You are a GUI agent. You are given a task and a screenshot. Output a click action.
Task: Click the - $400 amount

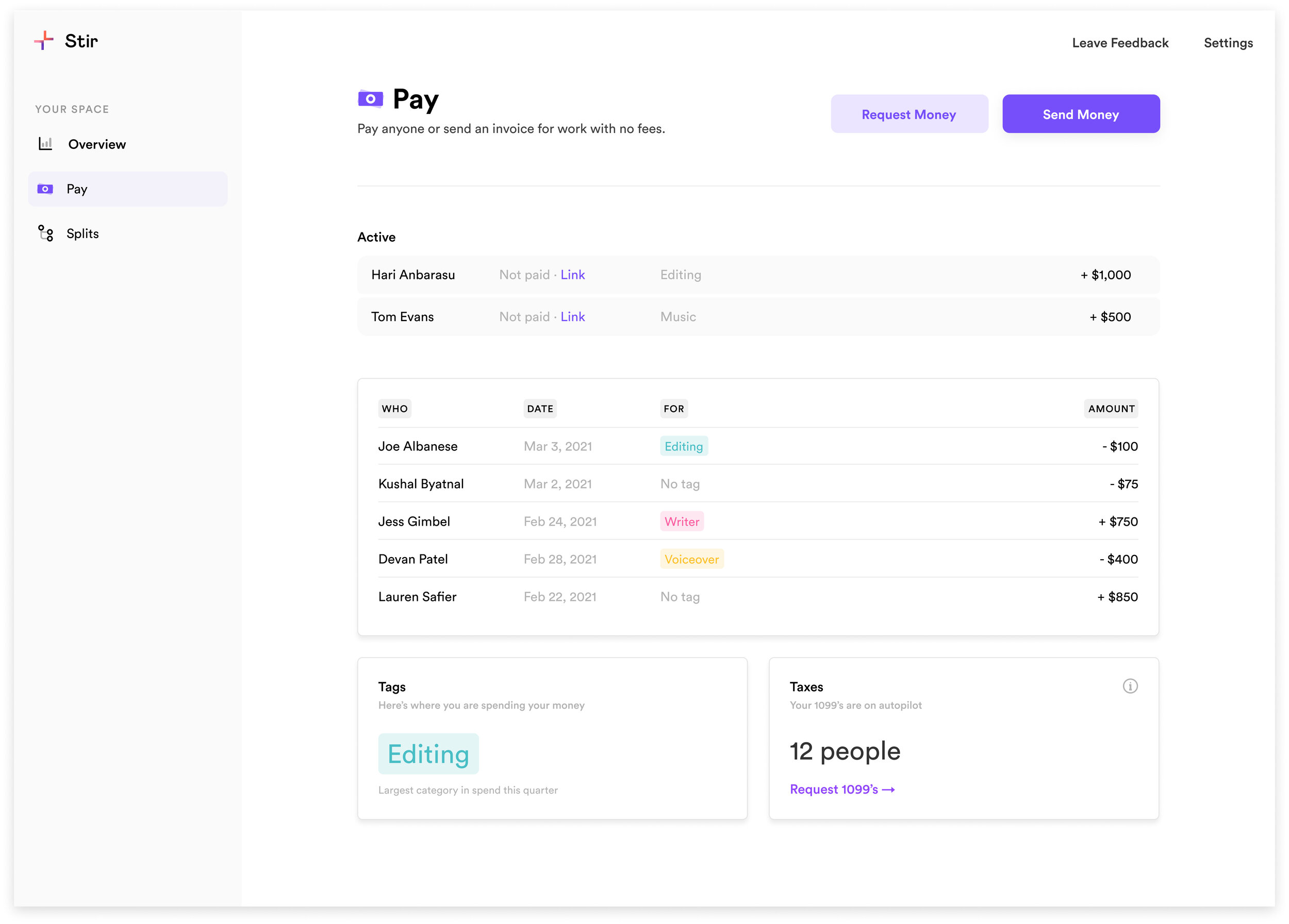(1118, 559)
